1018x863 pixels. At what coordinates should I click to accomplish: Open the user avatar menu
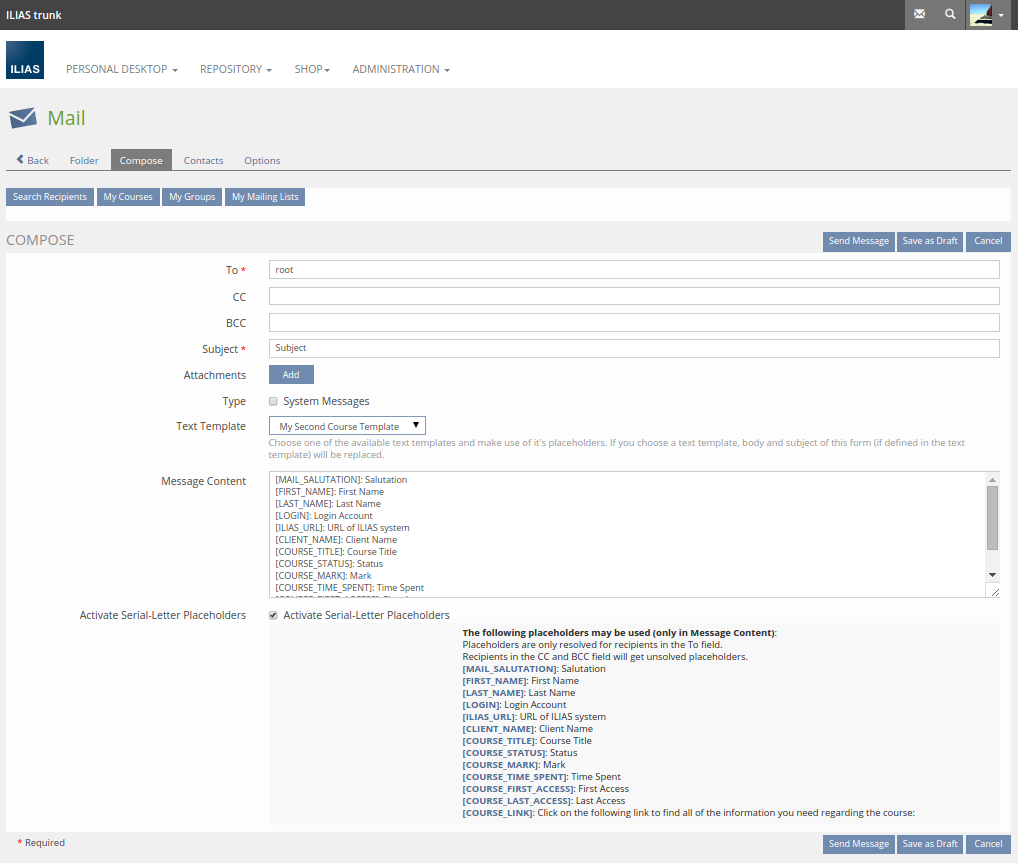[x=987, y=15]
